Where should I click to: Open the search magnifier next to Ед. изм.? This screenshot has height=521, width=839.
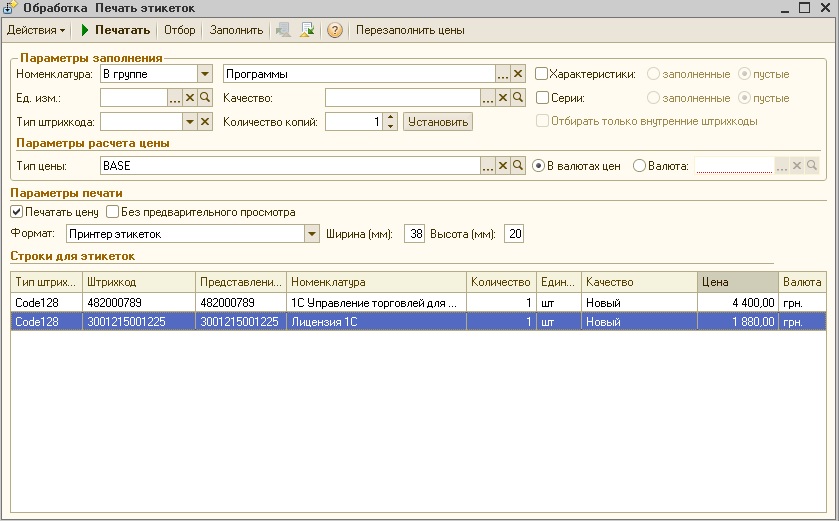[205, 98]
